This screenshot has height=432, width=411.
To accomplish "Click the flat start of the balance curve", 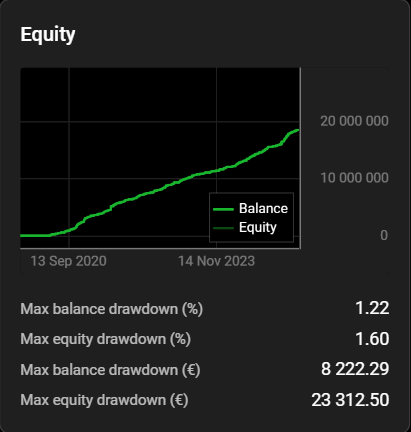I will click(35, 235).
